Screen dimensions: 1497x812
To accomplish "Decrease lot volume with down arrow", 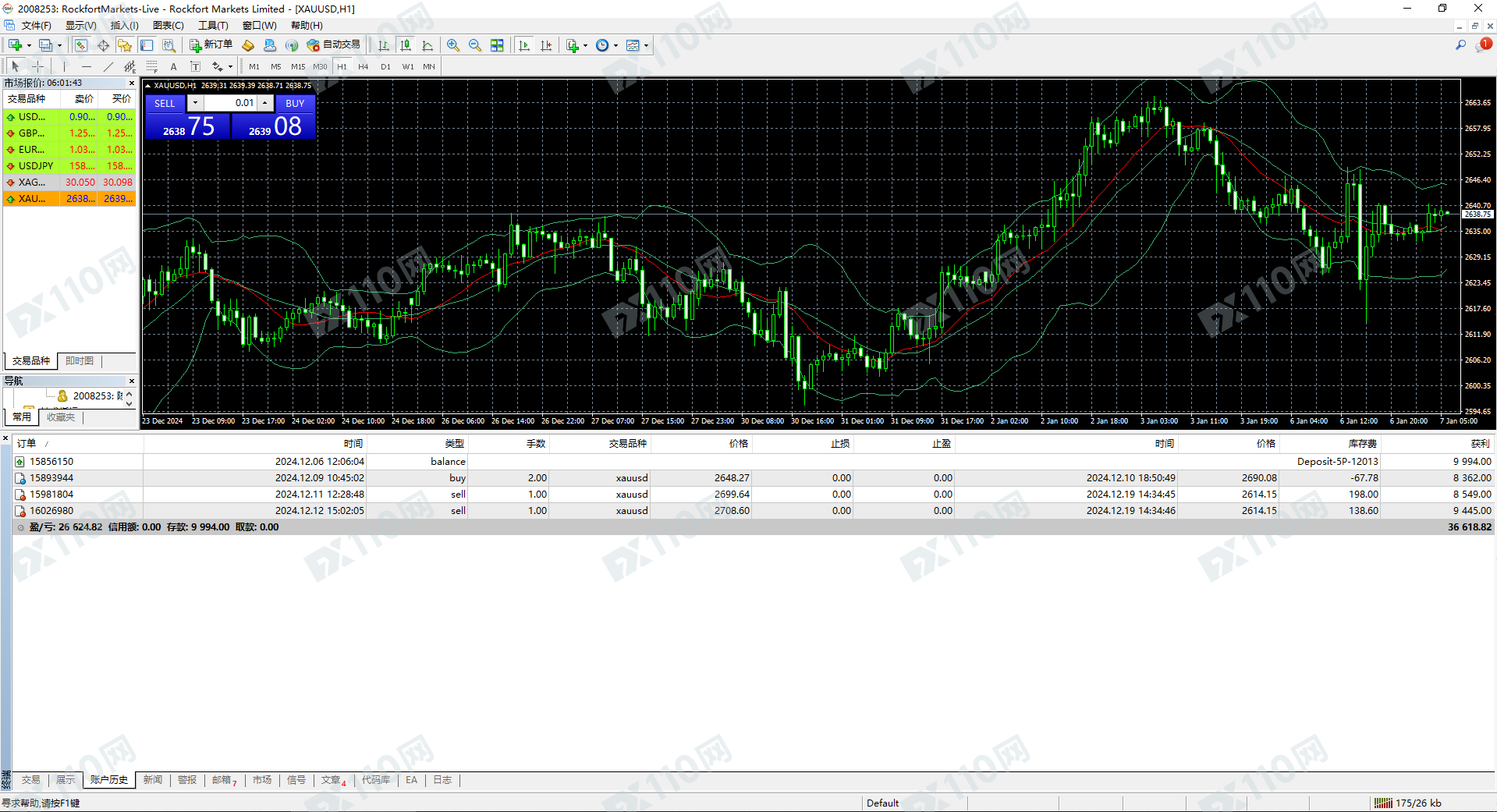I will coord(195,103).
